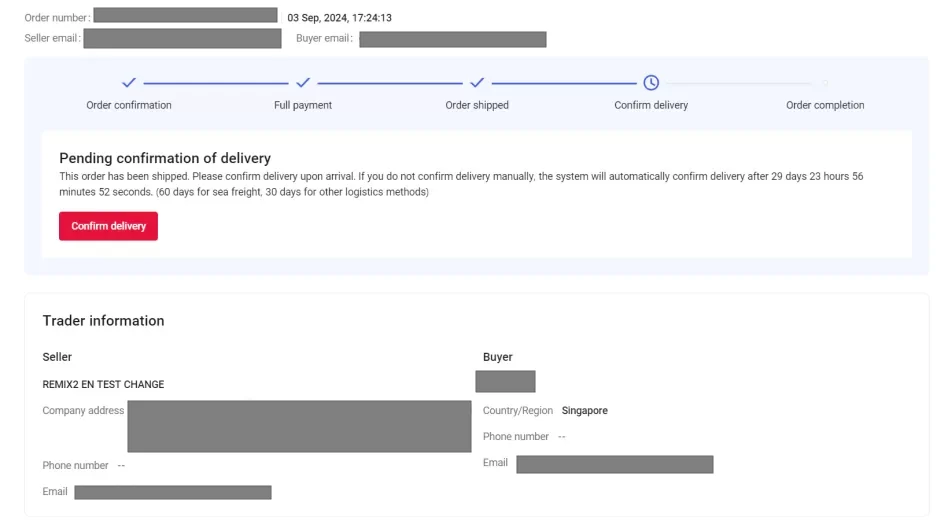The image size is (937, 528).
Task: Click the Full payment checkmark icon
Action: [303, 83]
